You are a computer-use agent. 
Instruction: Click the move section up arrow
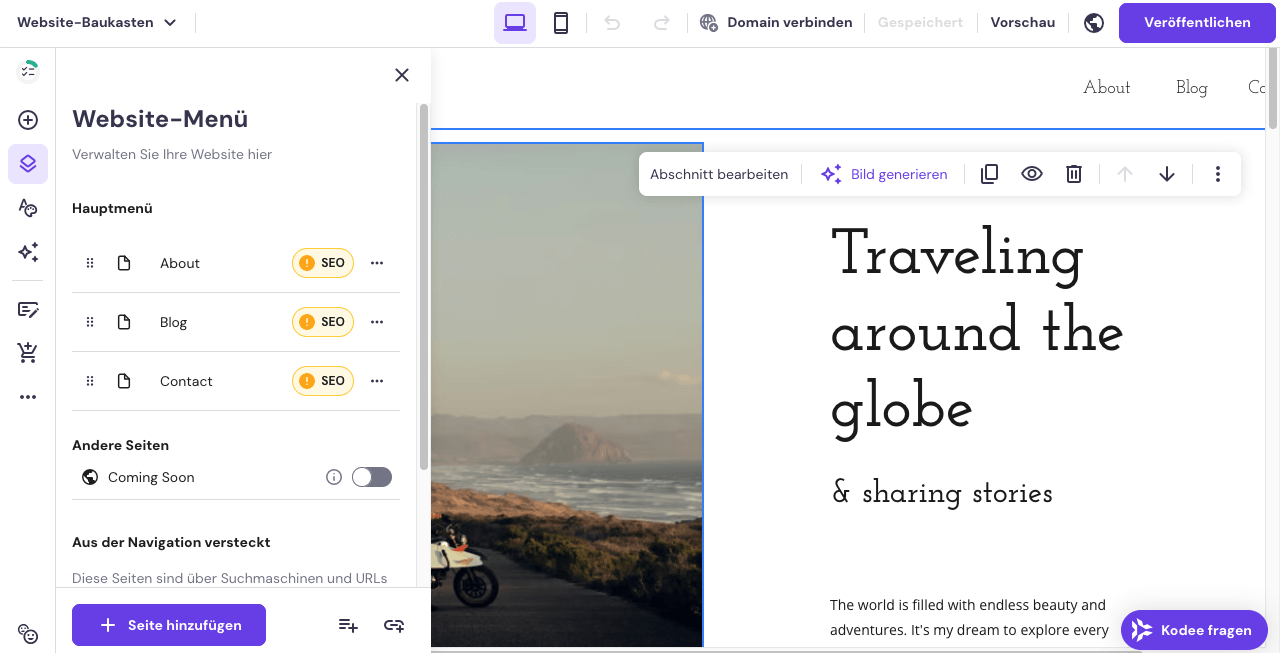pyautogui.click(x=1125, y=174)
